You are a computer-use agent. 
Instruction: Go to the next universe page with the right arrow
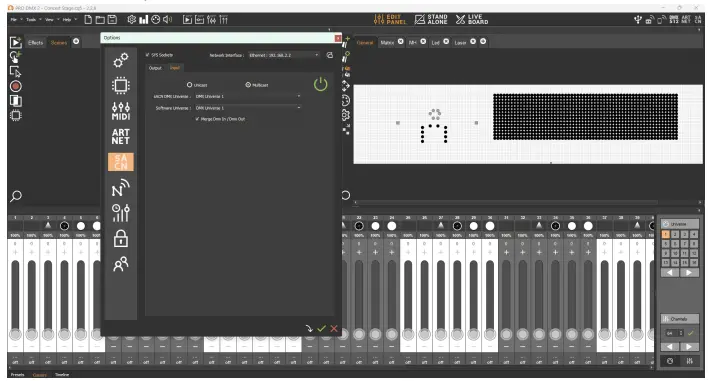[x=689, y=272]
